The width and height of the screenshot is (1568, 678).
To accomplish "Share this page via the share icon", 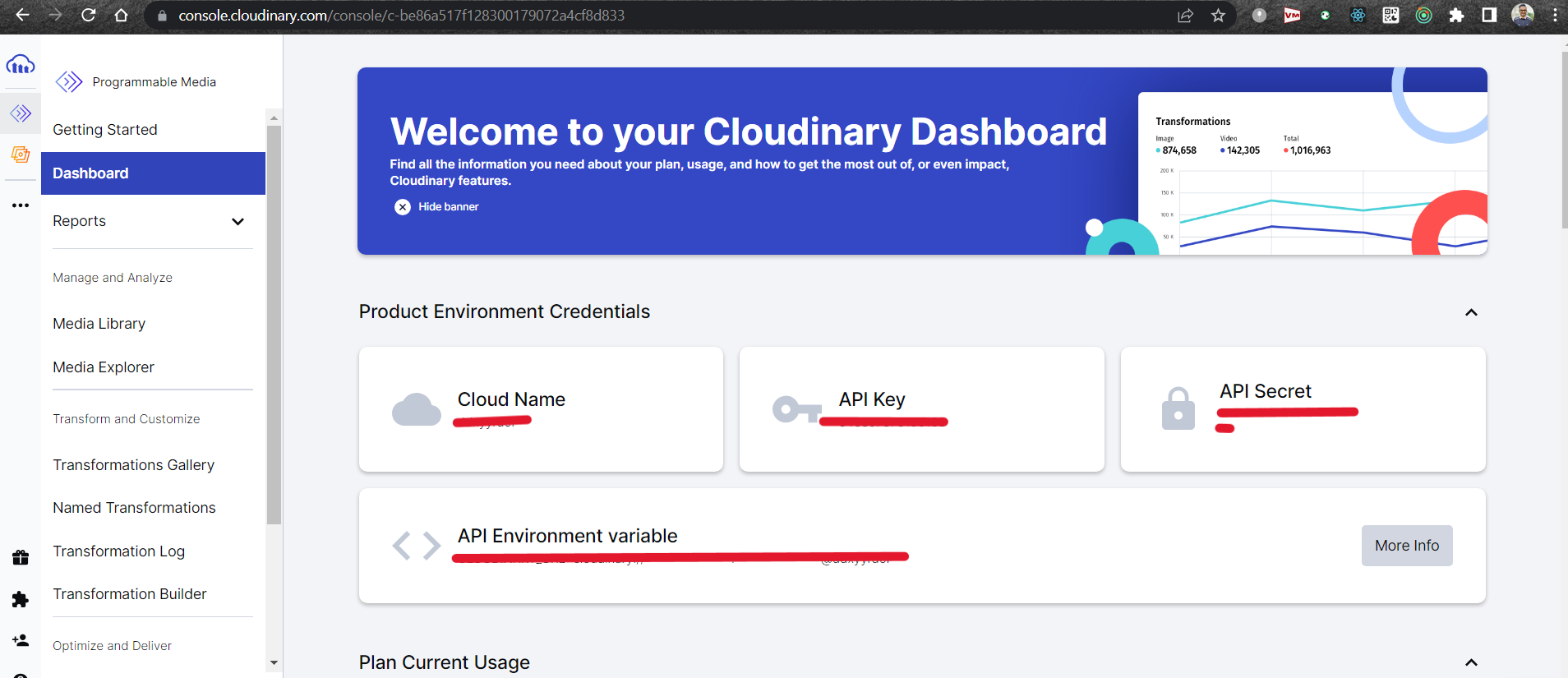I will pyautogui.click(x=1185, y=16).
